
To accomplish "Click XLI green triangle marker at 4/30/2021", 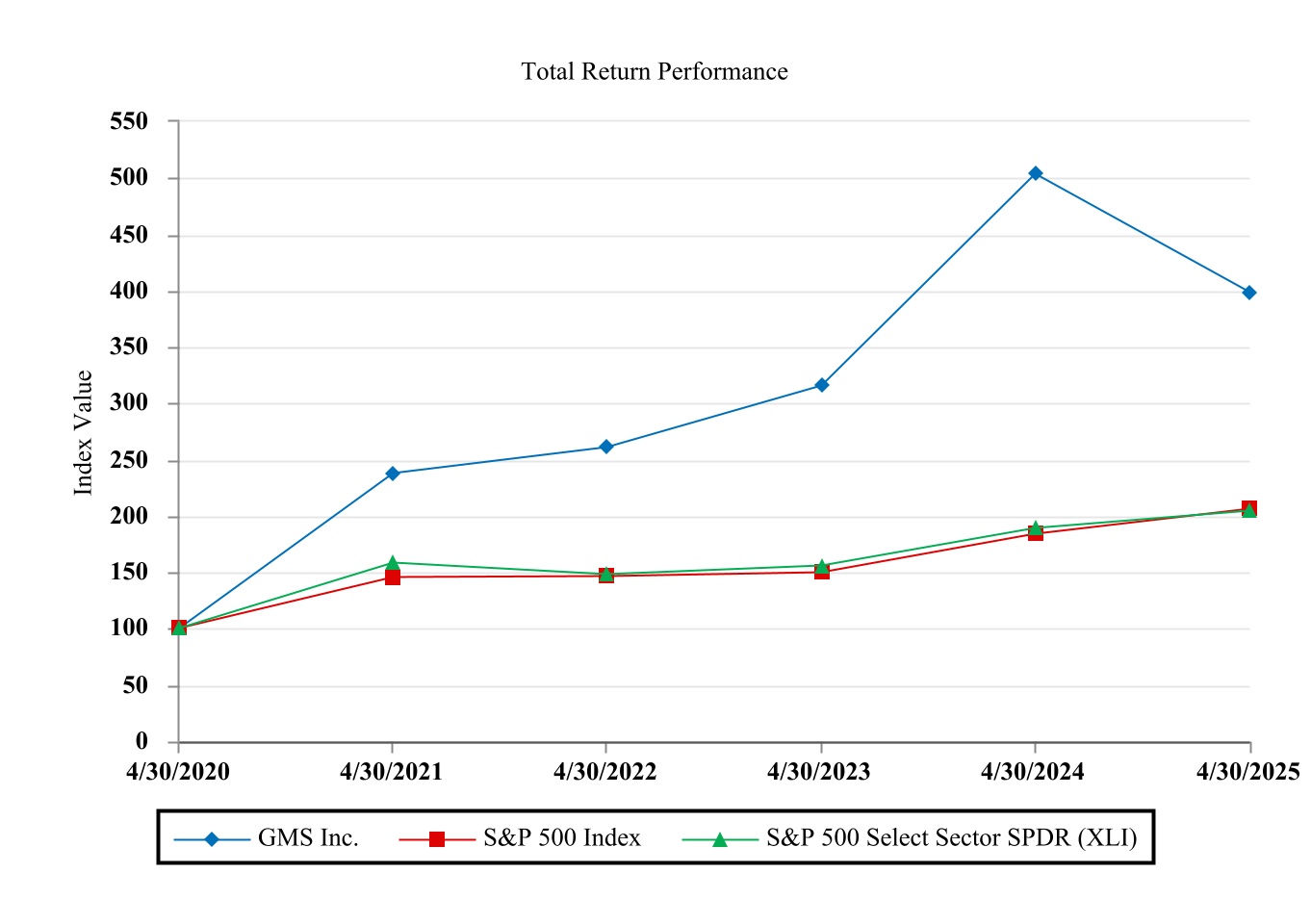I will click(393, 562).
